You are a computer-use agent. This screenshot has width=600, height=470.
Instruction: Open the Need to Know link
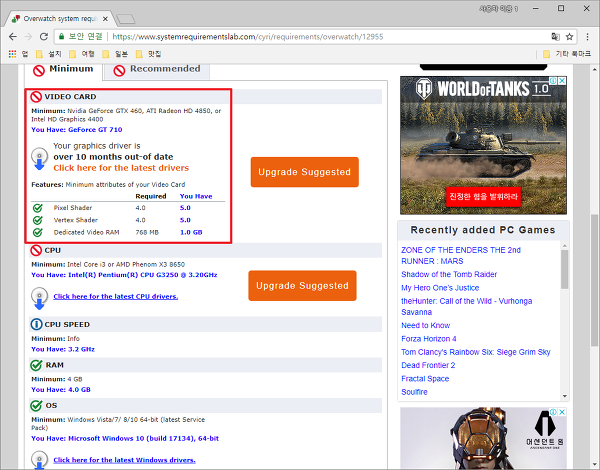426,325
